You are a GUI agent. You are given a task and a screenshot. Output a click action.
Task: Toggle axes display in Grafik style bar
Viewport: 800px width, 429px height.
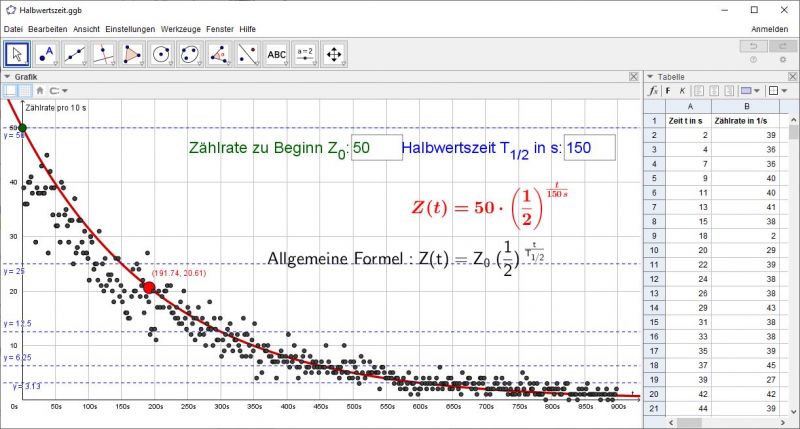tap(10, 91)
